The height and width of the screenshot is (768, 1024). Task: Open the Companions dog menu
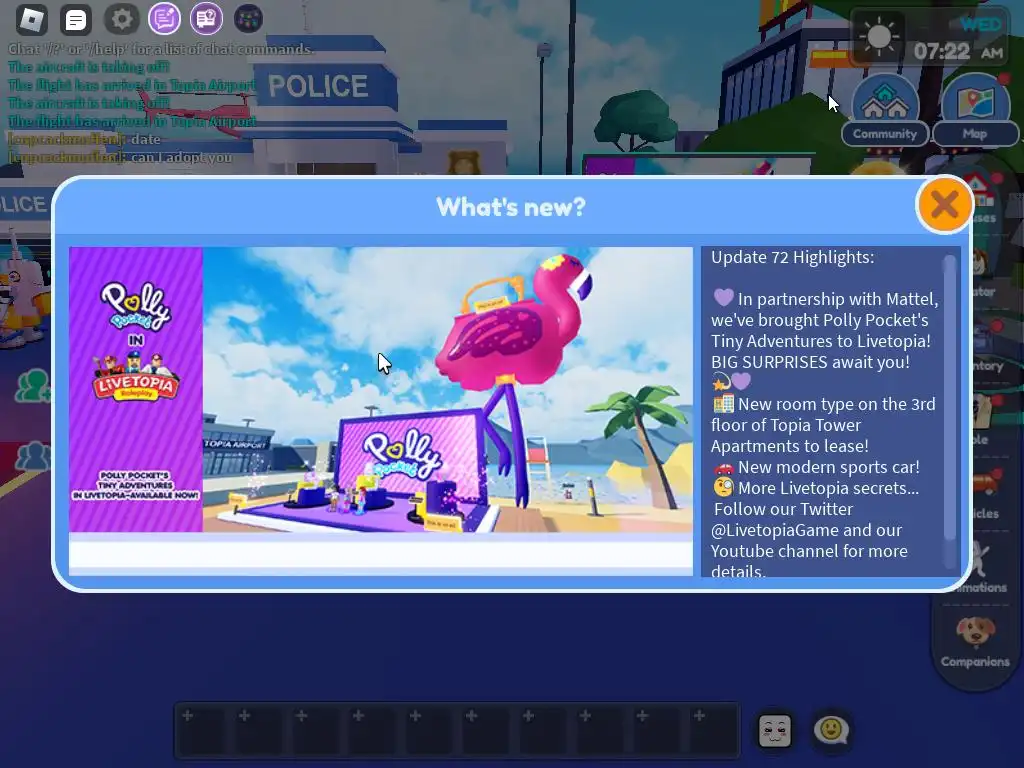click(x=975, y=641)
